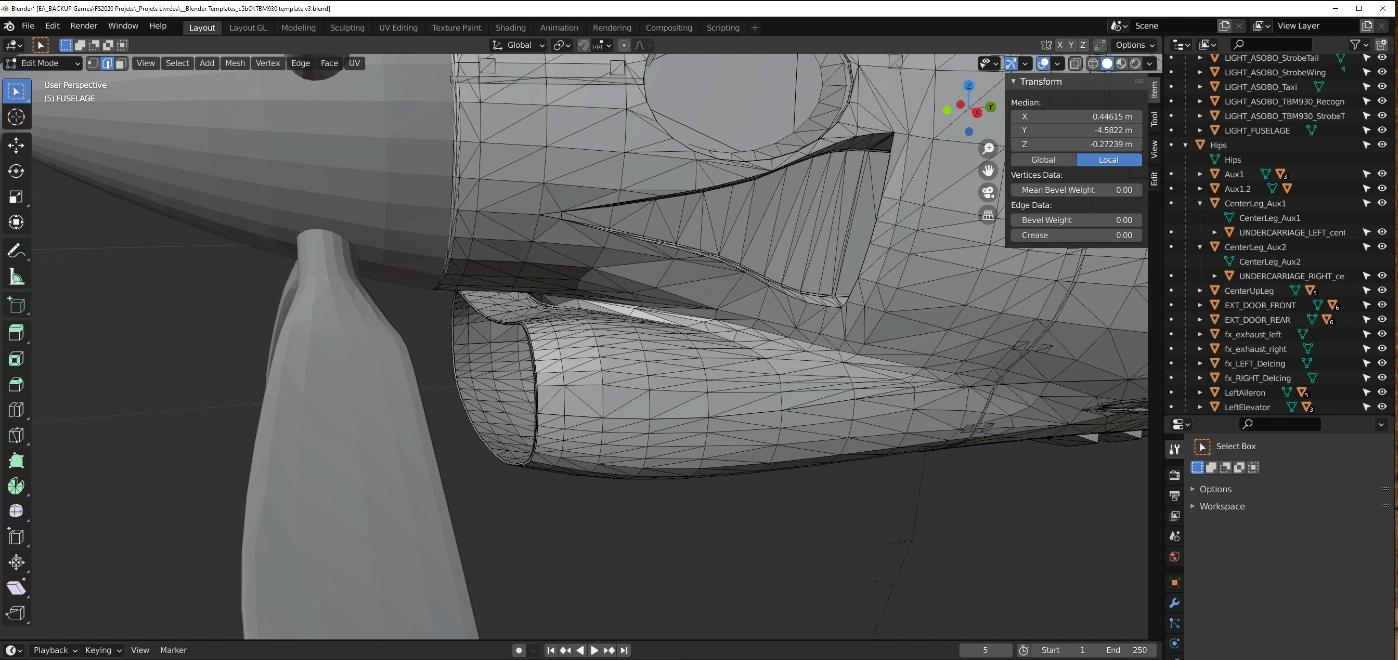Switch to the UV Editing workspace tab
The image size is (1398, 660).
click(x=397, y=28)
